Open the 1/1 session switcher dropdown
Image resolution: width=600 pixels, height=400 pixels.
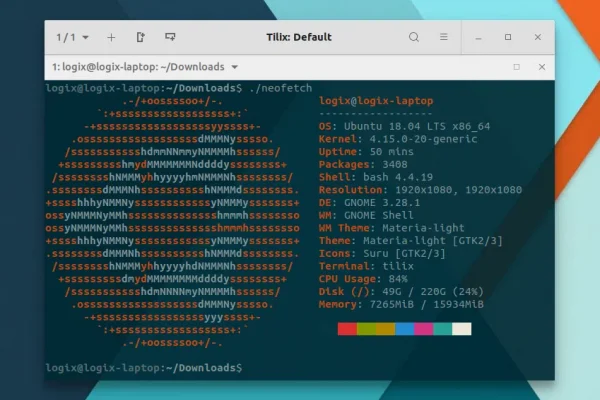tap(72, 38)
